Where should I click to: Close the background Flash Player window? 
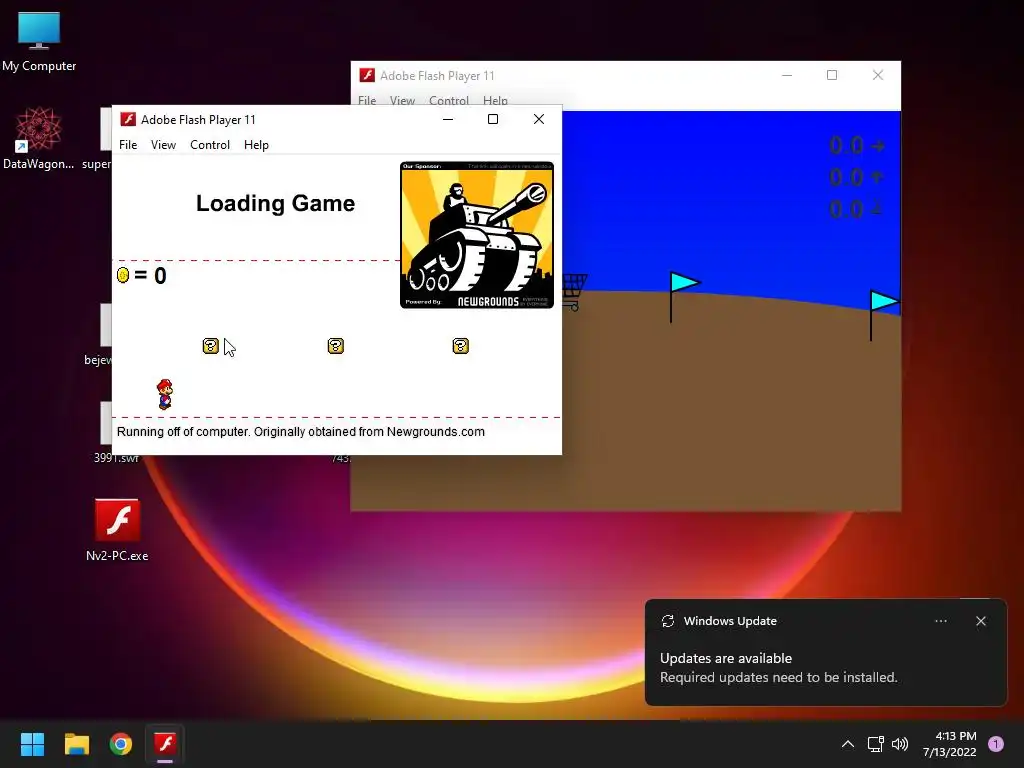(878, 75)
